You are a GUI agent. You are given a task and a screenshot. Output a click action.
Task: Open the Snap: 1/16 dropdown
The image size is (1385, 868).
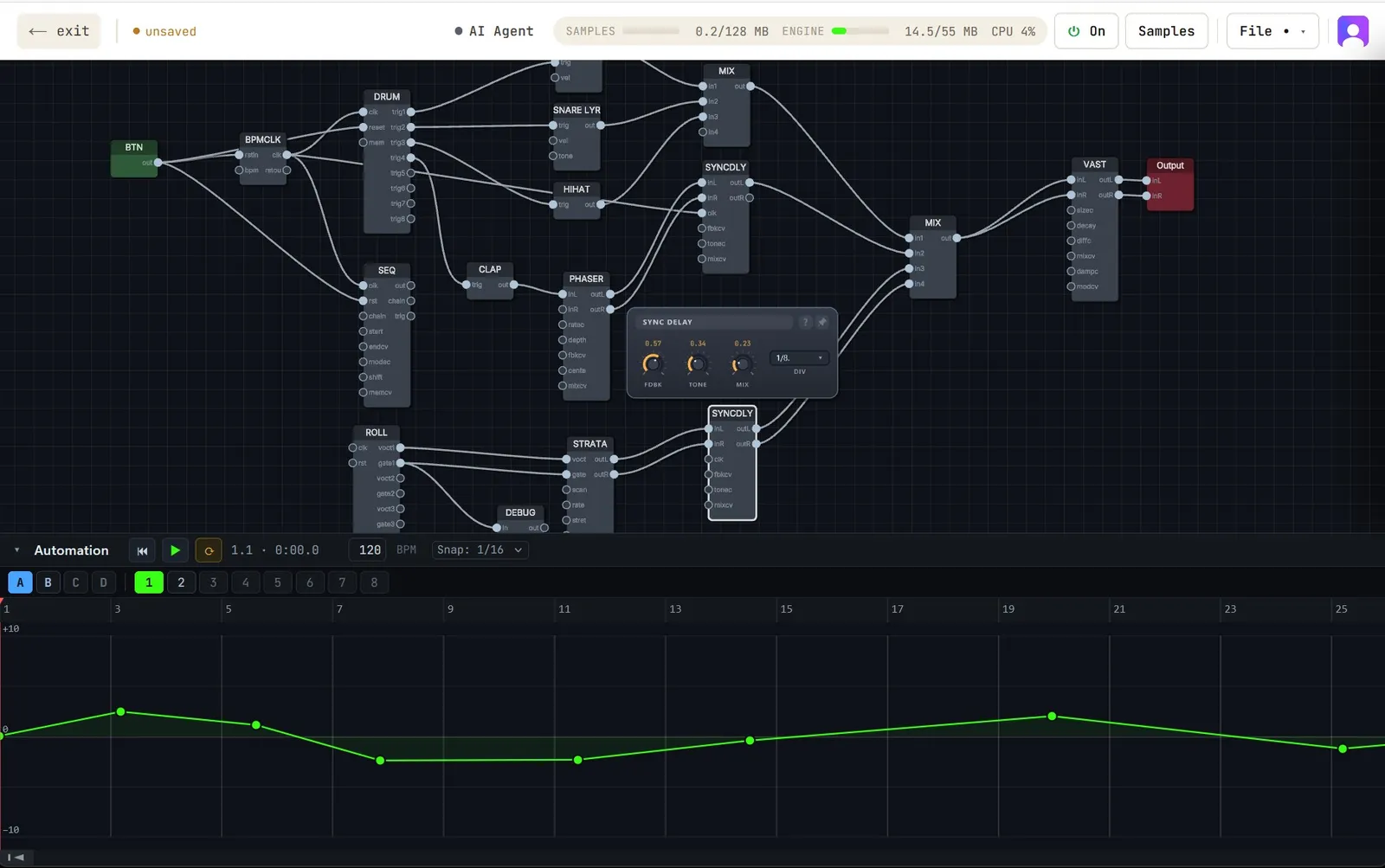tap(480, 550)
